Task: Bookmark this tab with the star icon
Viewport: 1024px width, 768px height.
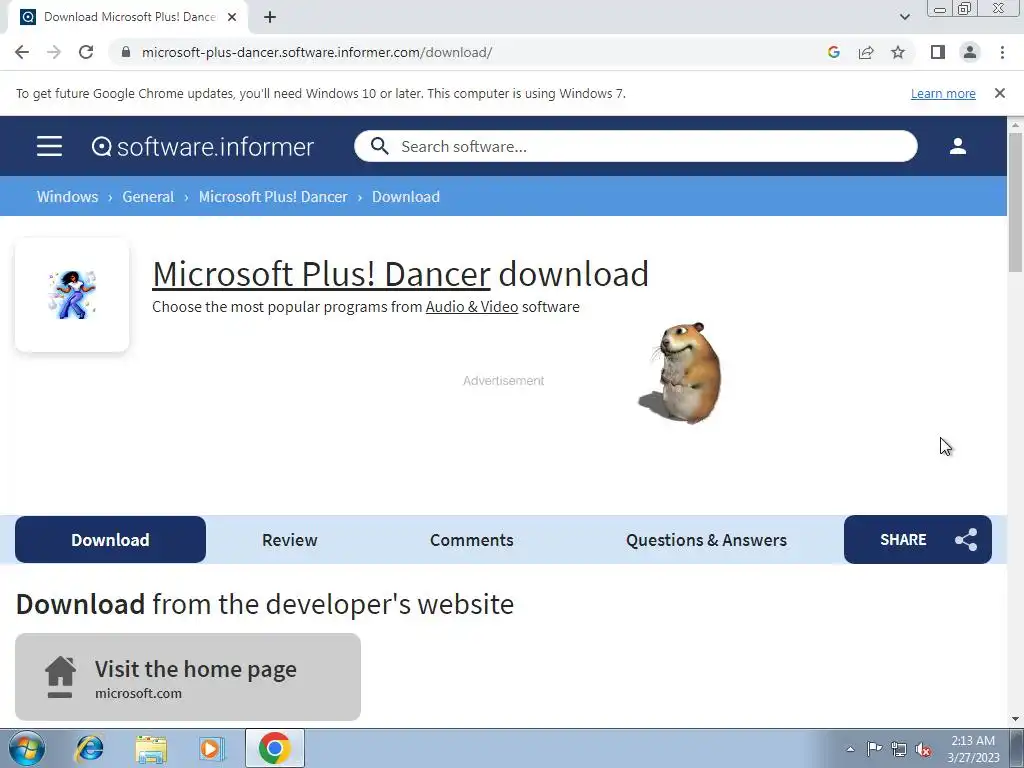Action: (898, 52)
